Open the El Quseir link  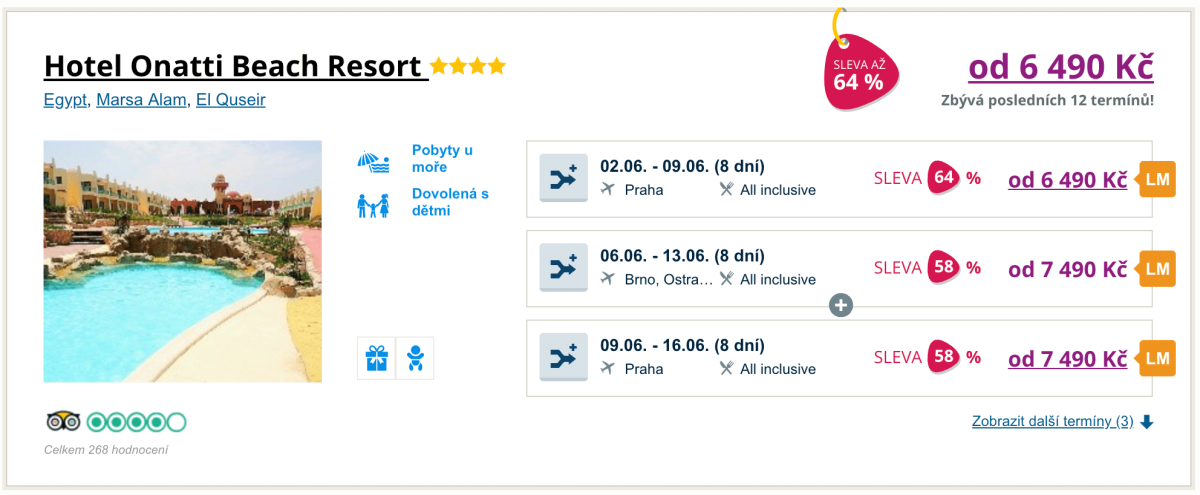(230, 100)
